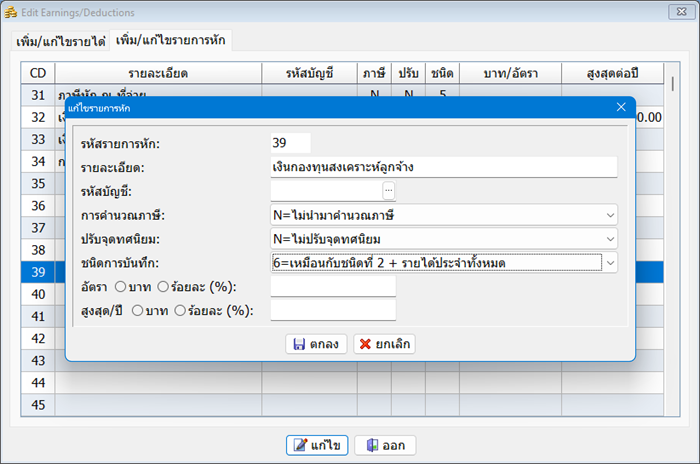This screenshot has width=700, height=464.
Task: Click the save icon on ตกลง button
Action: pyautogui.click(x=298, y=344)
